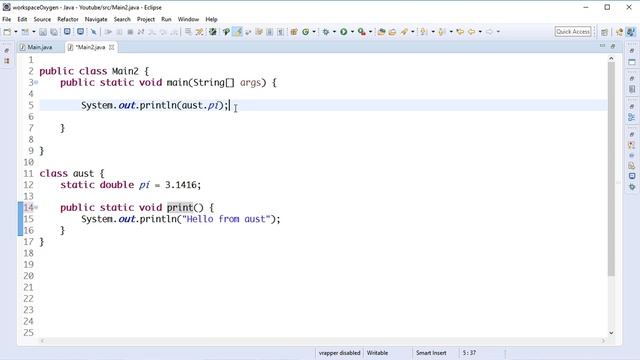Click the 5 : 37 cursor position status

[x=469, y=353]
